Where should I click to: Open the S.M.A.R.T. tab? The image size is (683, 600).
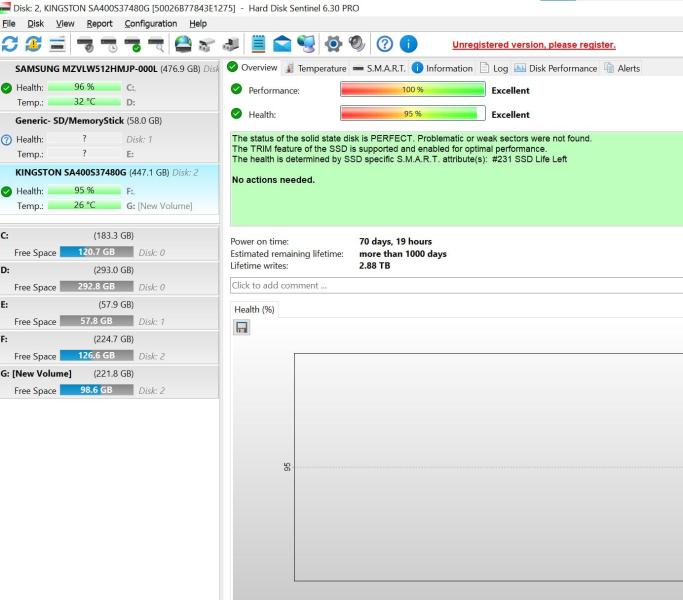pos(378,68)
